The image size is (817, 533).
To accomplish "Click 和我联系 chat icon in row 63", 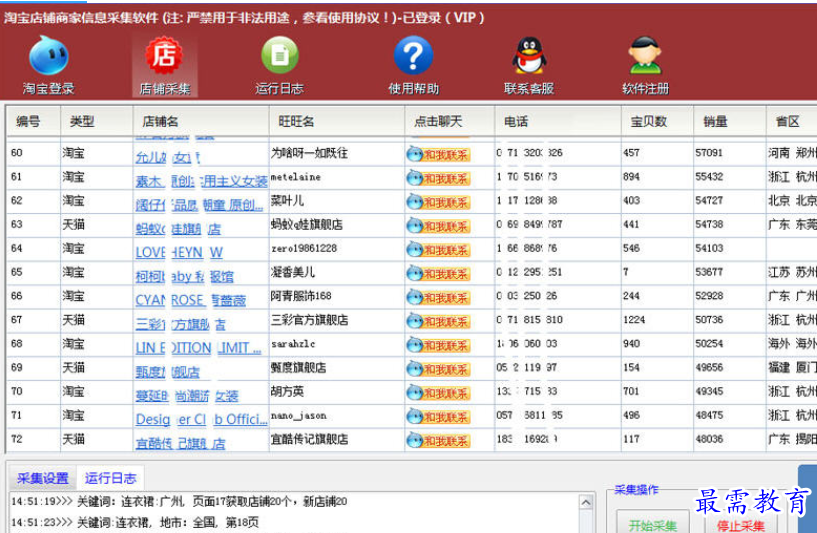I will (438, 226).
